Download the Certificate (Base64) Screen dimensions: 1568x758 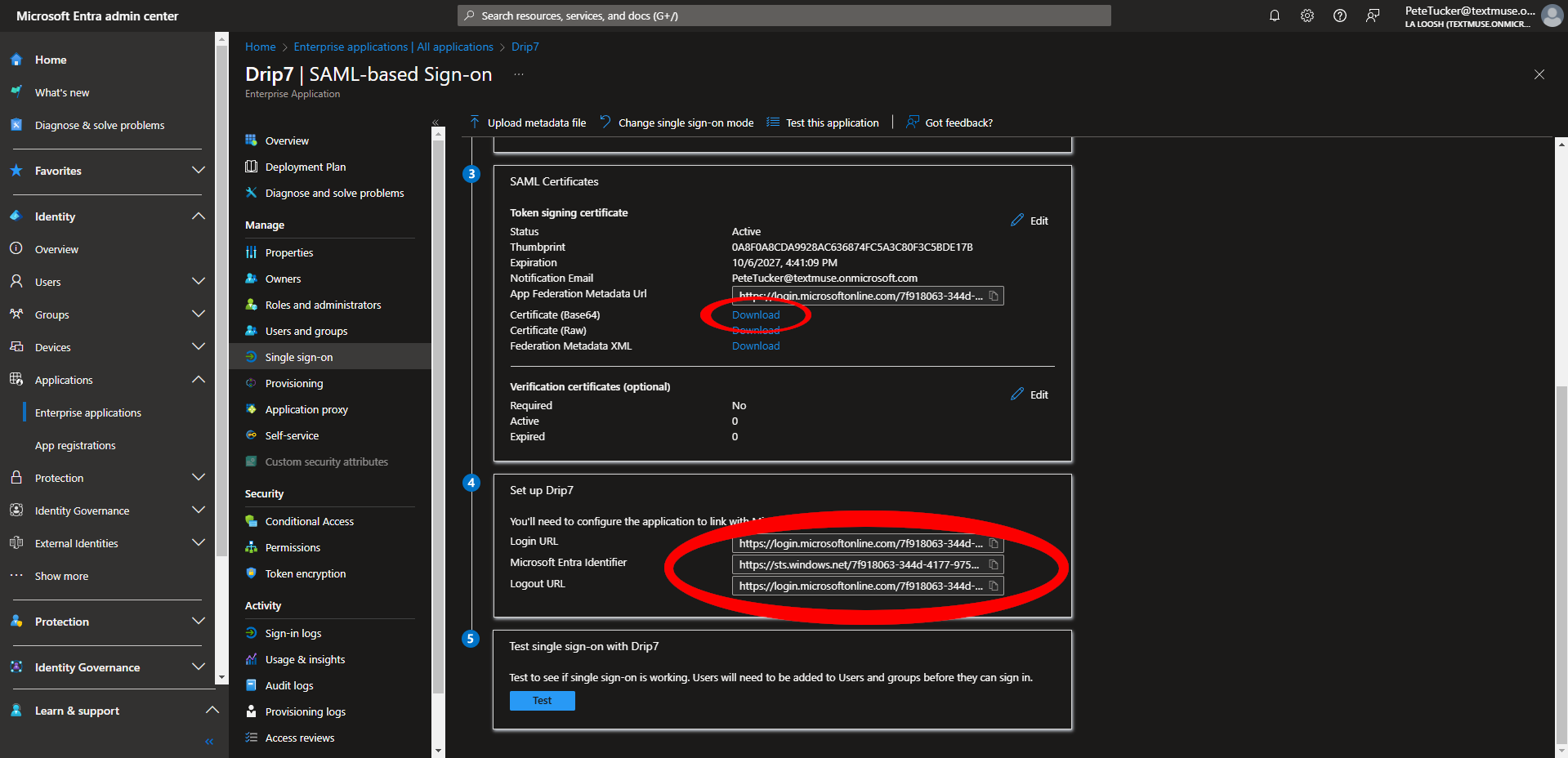click(756, 314)
